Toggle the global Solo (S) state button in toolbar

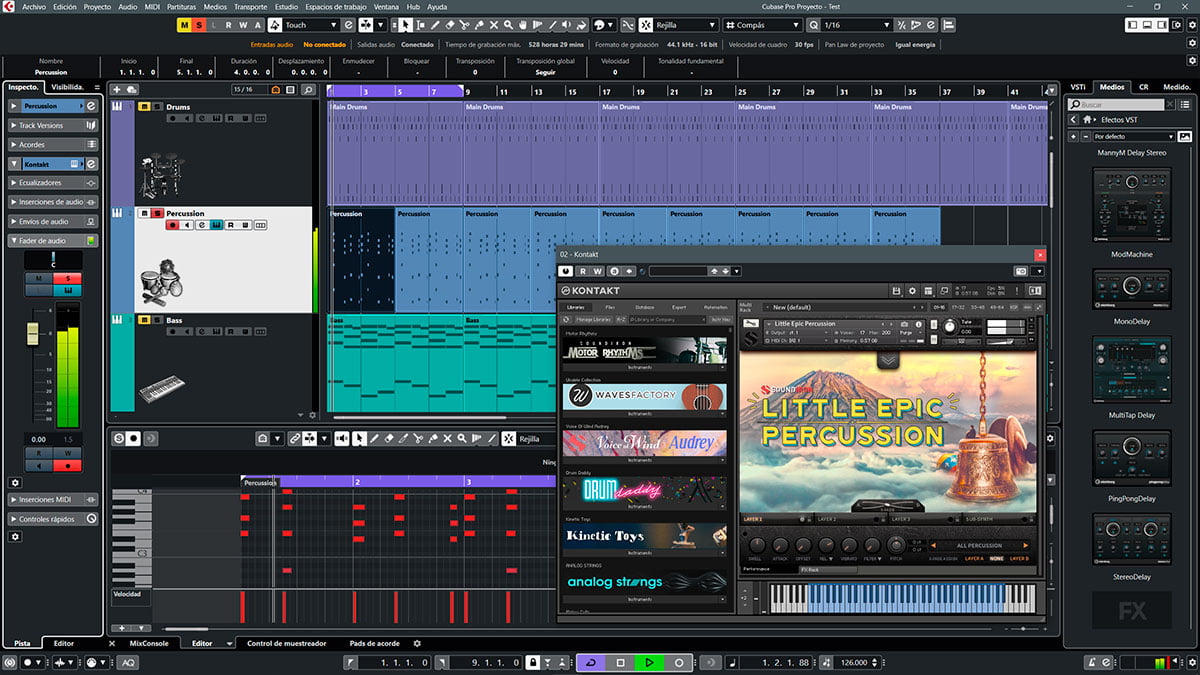[x=199, y=25]
